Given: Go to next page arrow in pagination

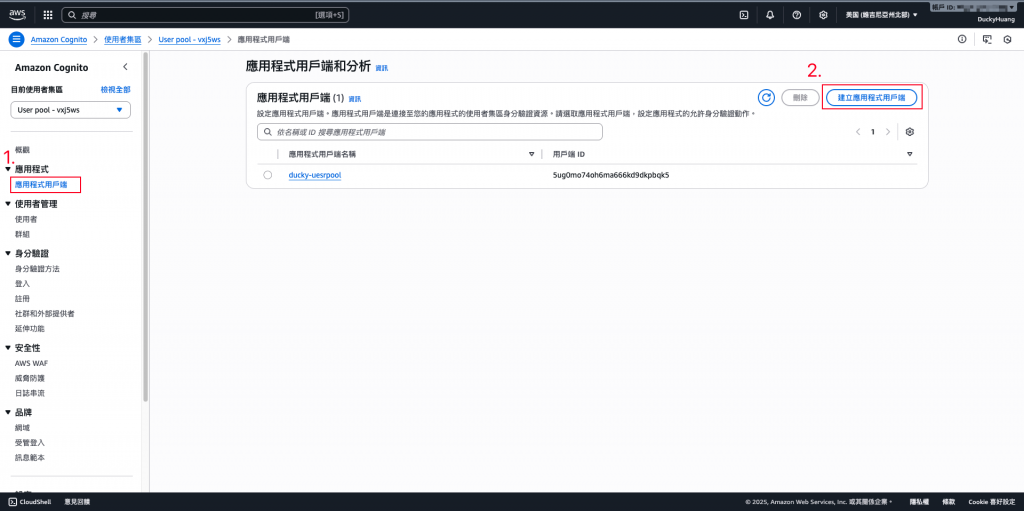Looking at the screenshot, I should (x=888, y=131).
